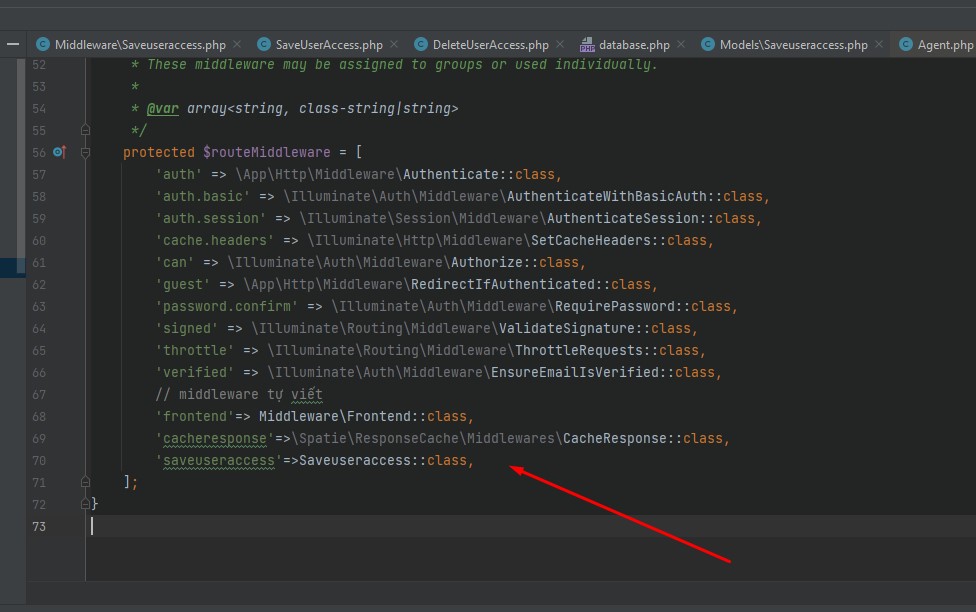Click the ThrottleRequests class reference

point(579,351)
